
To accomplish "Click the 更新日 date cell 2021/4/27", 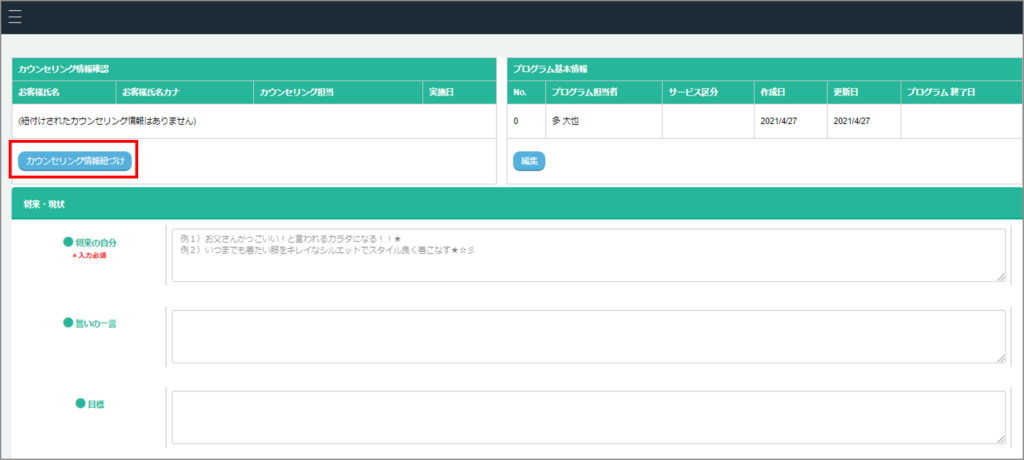I will pos(852,121).
